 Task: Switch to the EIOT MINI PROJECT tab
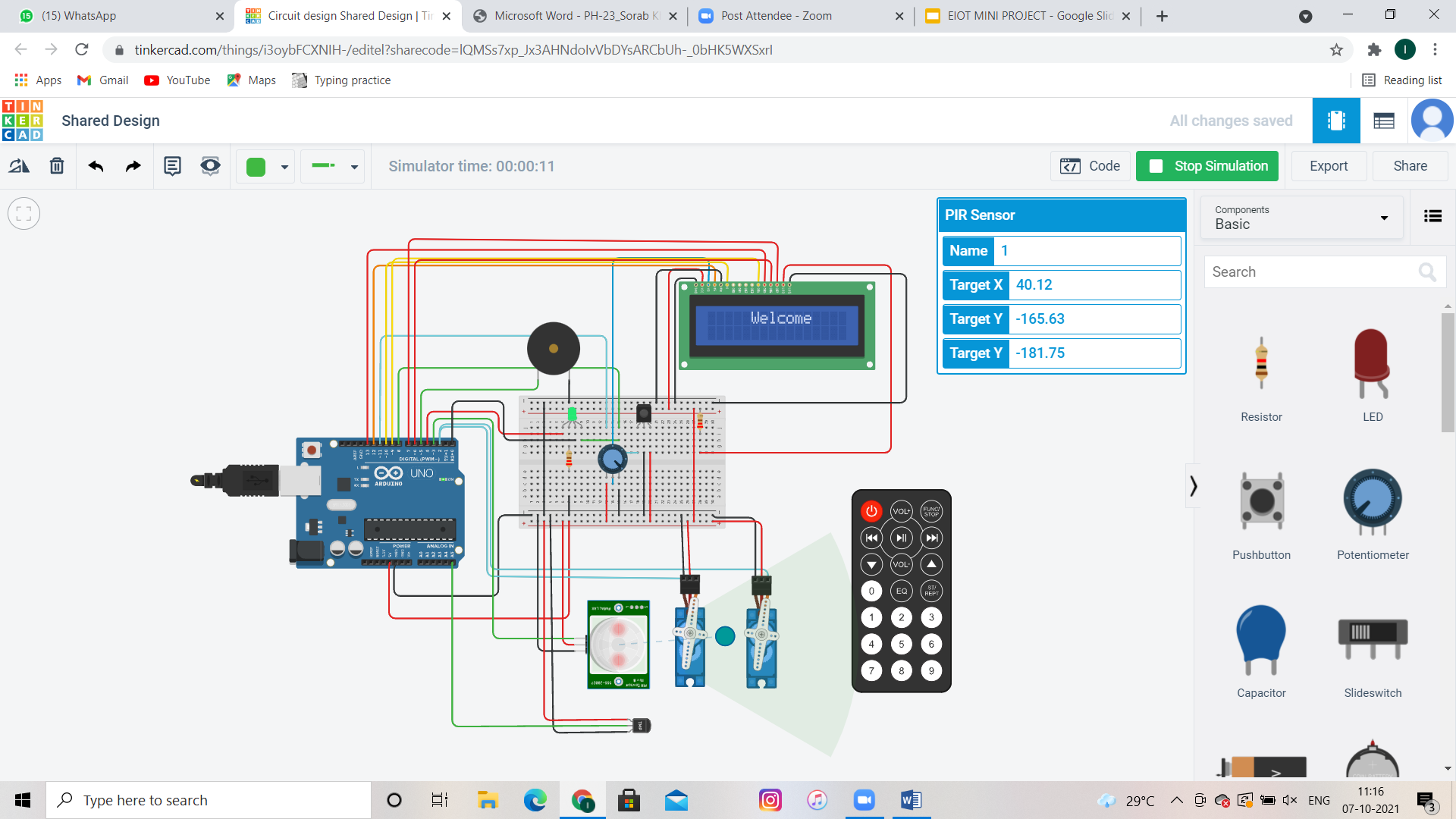coord(1024,15)
